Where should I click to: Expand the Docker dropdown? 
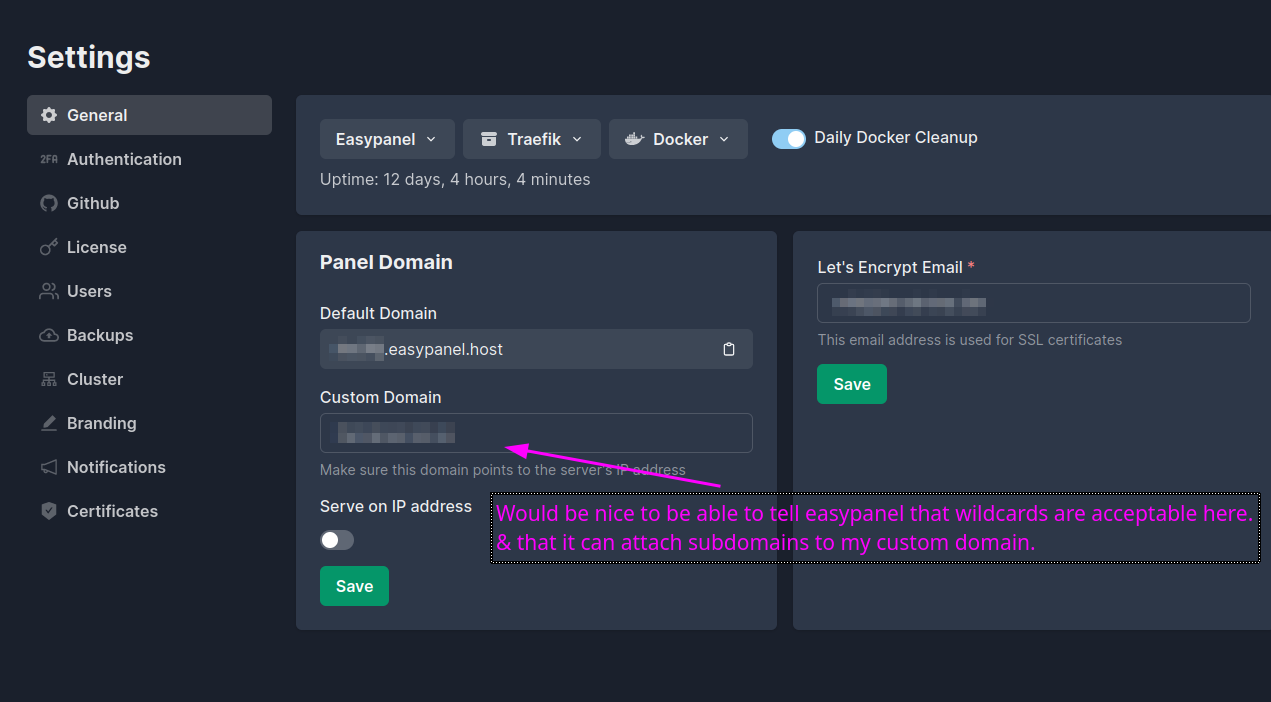click(x=677, y=139)
